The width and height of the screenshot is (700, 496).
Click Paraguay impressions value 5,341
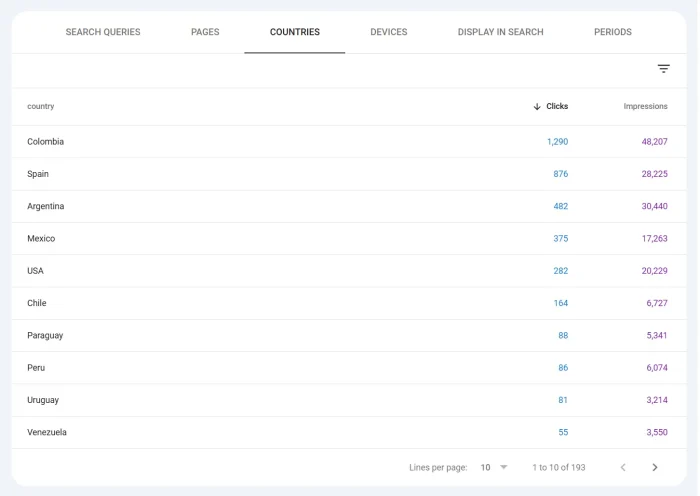657,335
